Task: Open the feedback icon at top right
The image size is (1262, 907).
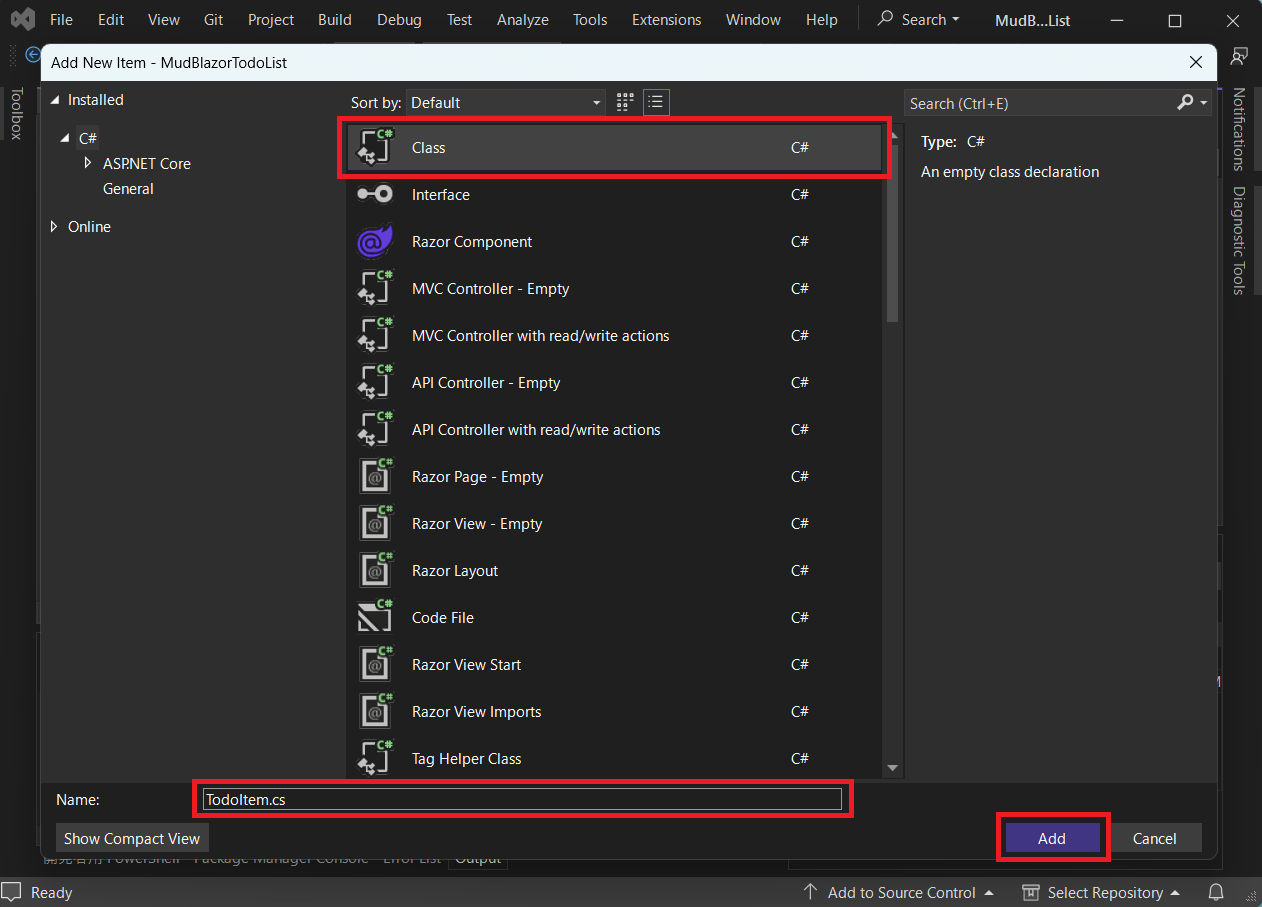Action: click(x=1240, y=56)
